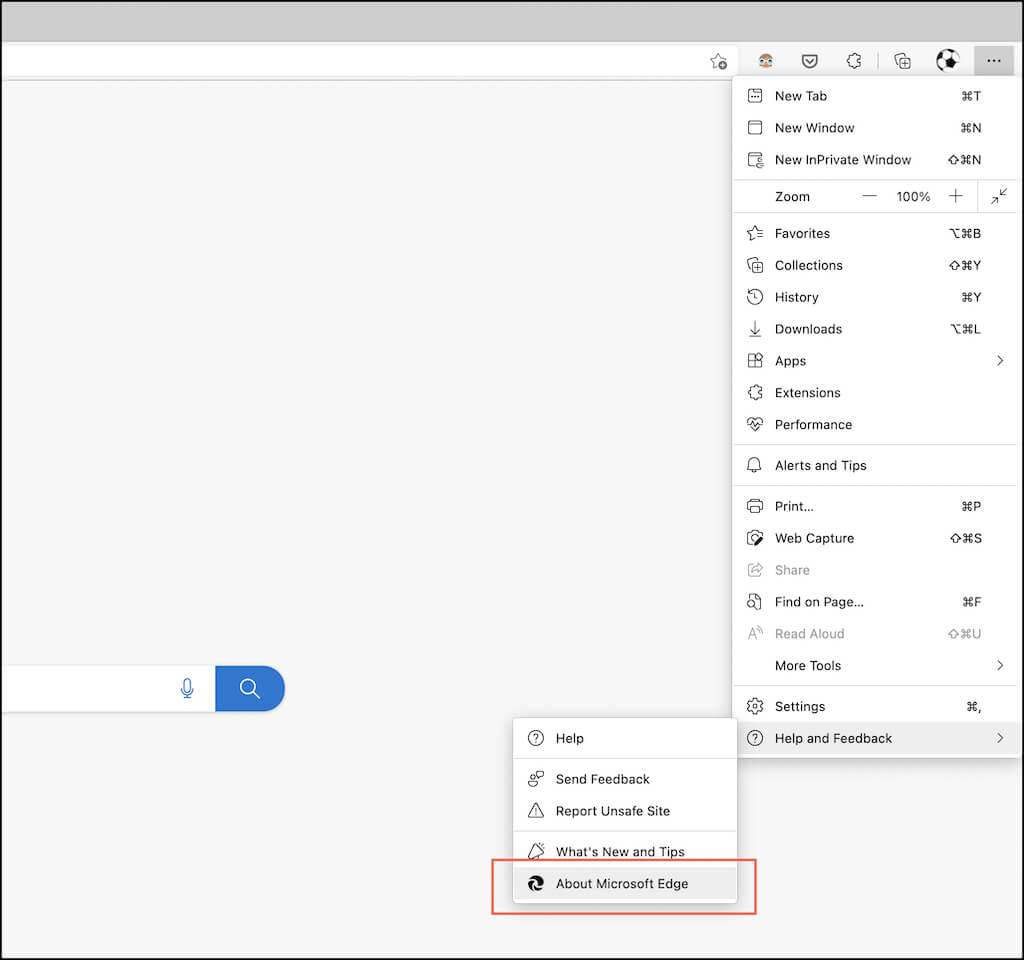This screenshot has height=960, width=1024.
Task: Expand the More Tools submenu
Action: tap(875, 665)
